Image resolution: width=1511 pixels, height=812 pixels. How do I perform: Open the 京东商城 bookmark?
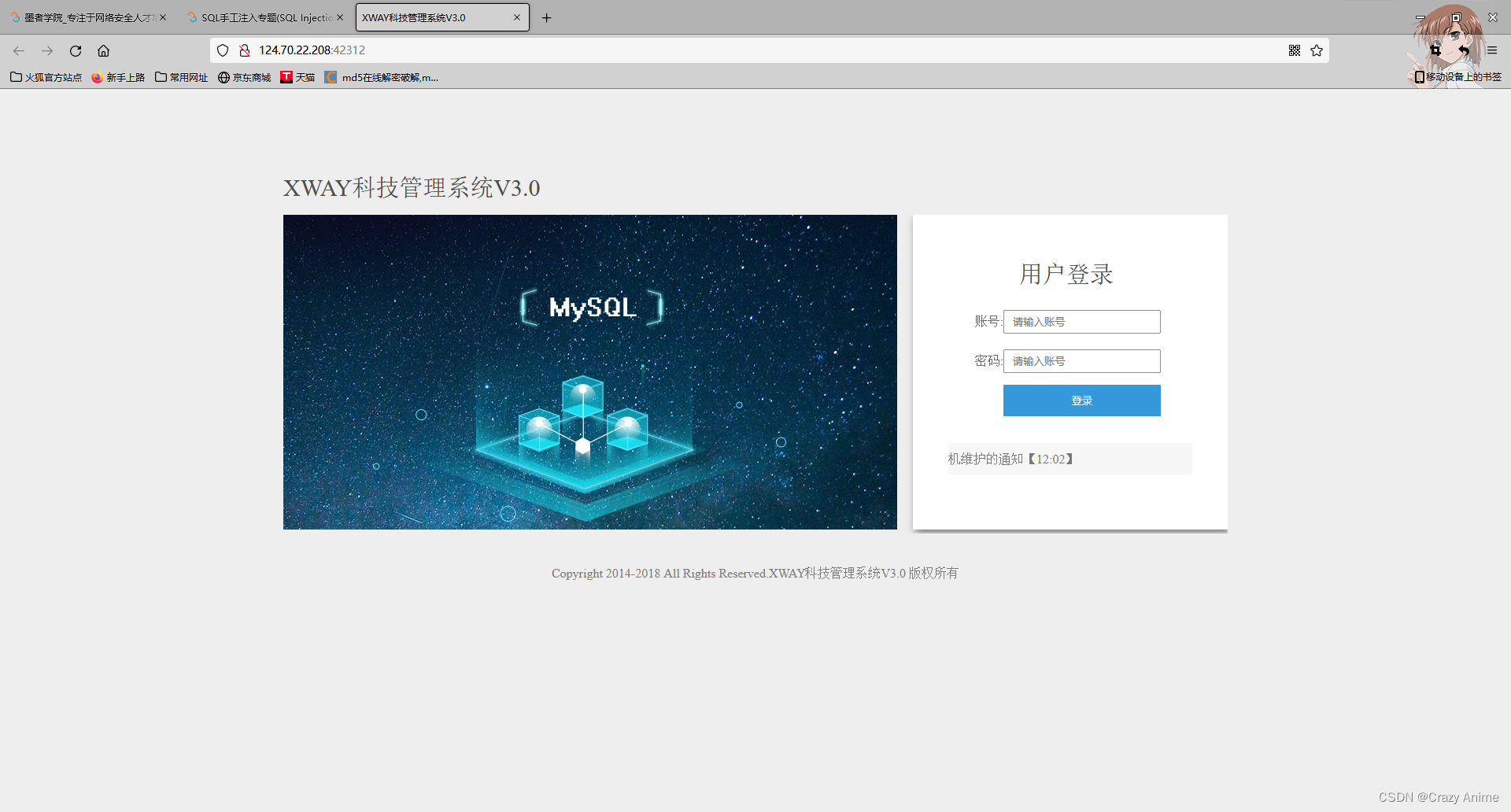click(x=245, y=77)
